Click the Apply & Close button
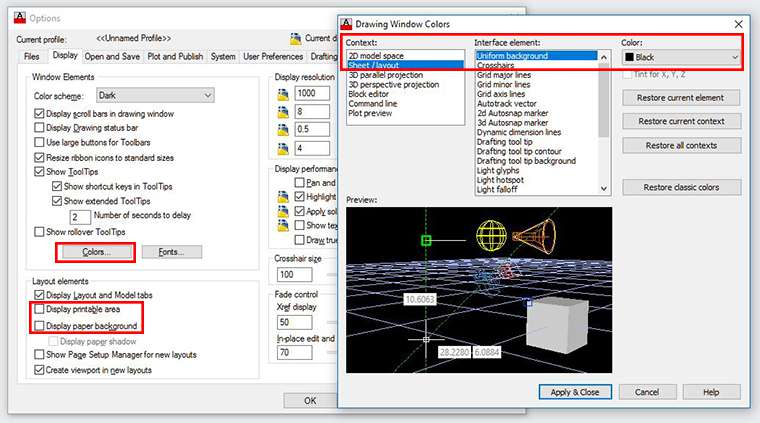 [x=575, y=392]
